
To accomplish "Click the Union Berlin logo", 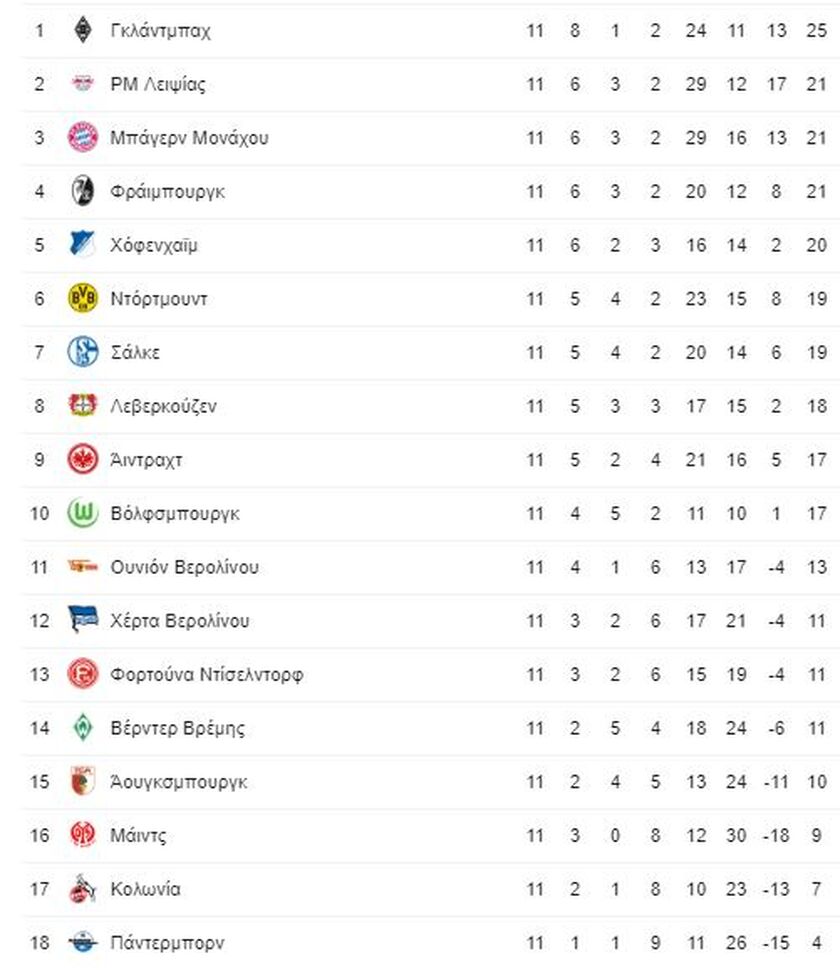I will (x=82, y=567).
